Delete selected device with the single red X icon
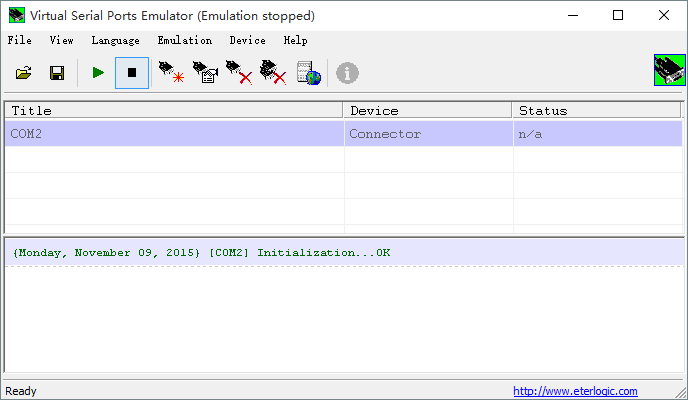Screen dimensions: 688x400 (239, 73)
